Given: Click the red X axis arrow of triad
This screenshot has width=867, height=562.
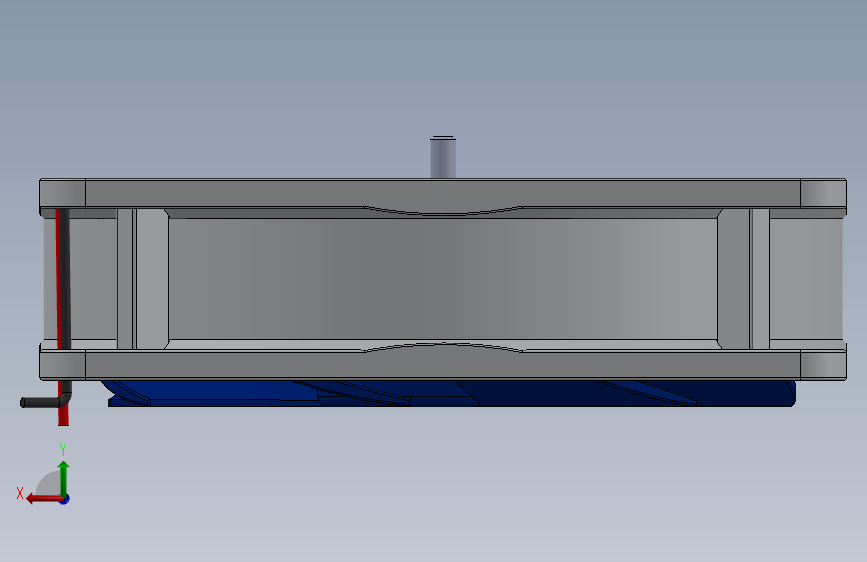Looking at the screenshot, I should click(x=43, y=499).
